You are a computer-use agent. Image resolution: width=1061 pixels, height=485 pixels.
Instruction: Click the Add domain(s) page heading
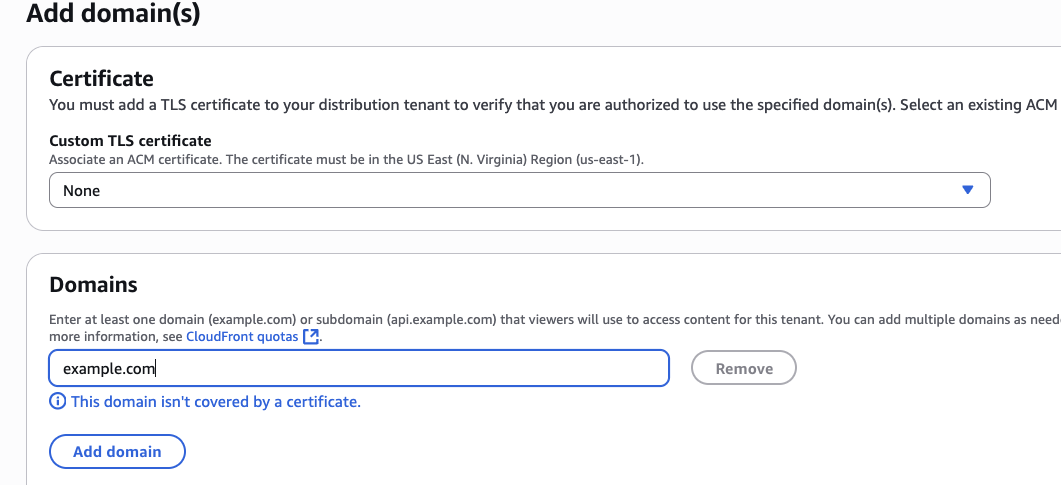click(112, 14)
